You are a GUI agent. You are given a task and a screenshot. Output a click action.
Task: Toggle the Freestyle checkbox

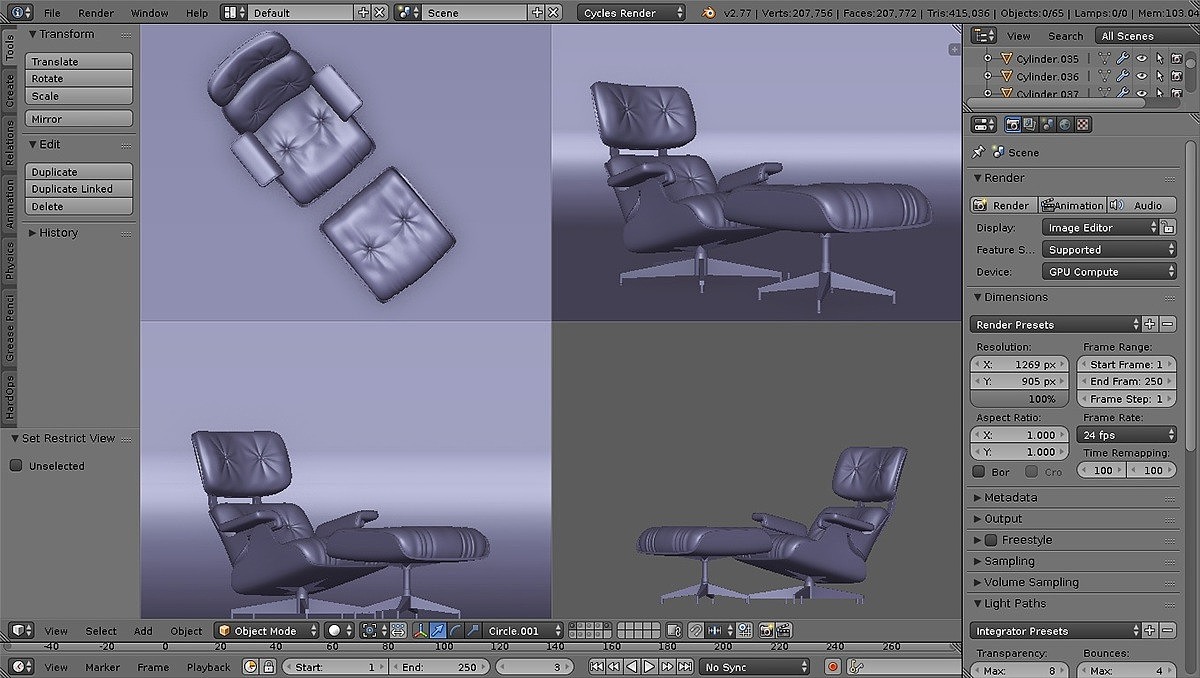(x=991, y=540)
